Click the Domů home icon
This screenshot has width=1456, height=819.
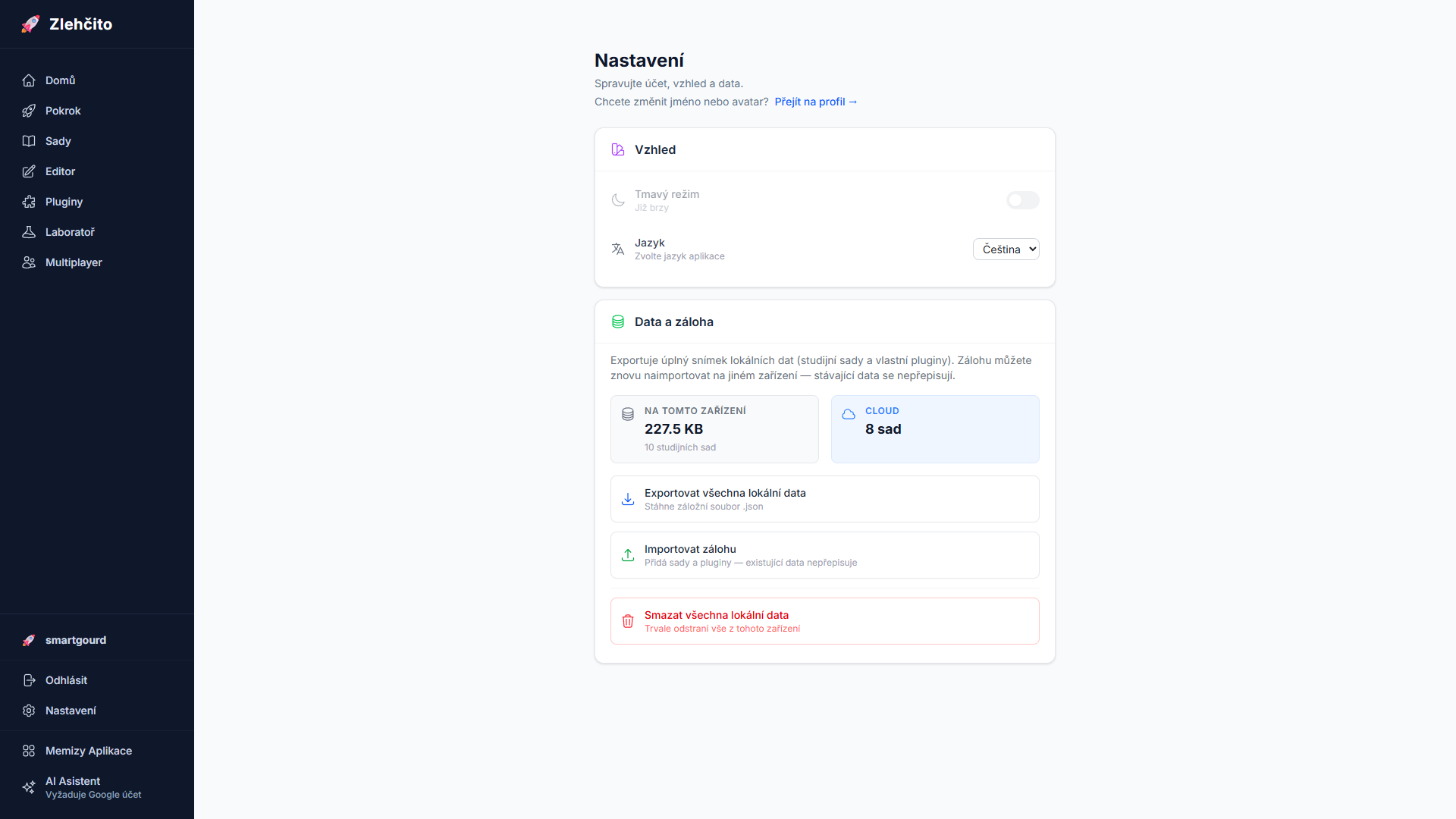pos(29,80)
